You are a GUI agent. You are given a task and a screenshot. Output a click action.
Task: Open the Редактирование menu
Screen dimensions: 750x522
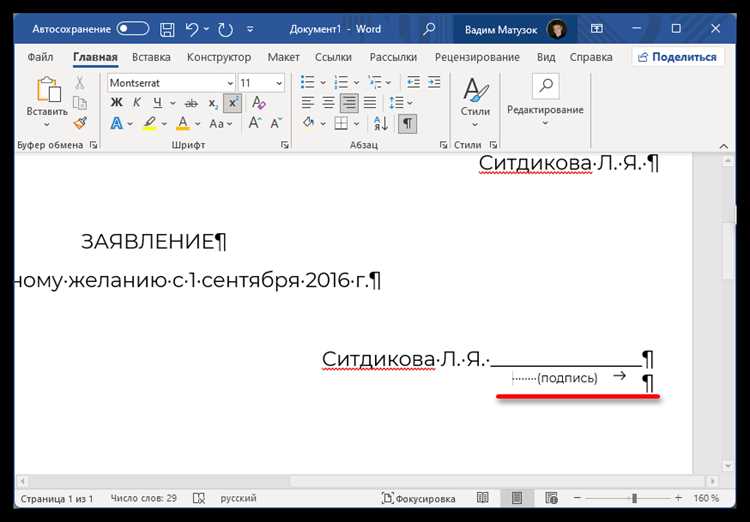(545, 100)
